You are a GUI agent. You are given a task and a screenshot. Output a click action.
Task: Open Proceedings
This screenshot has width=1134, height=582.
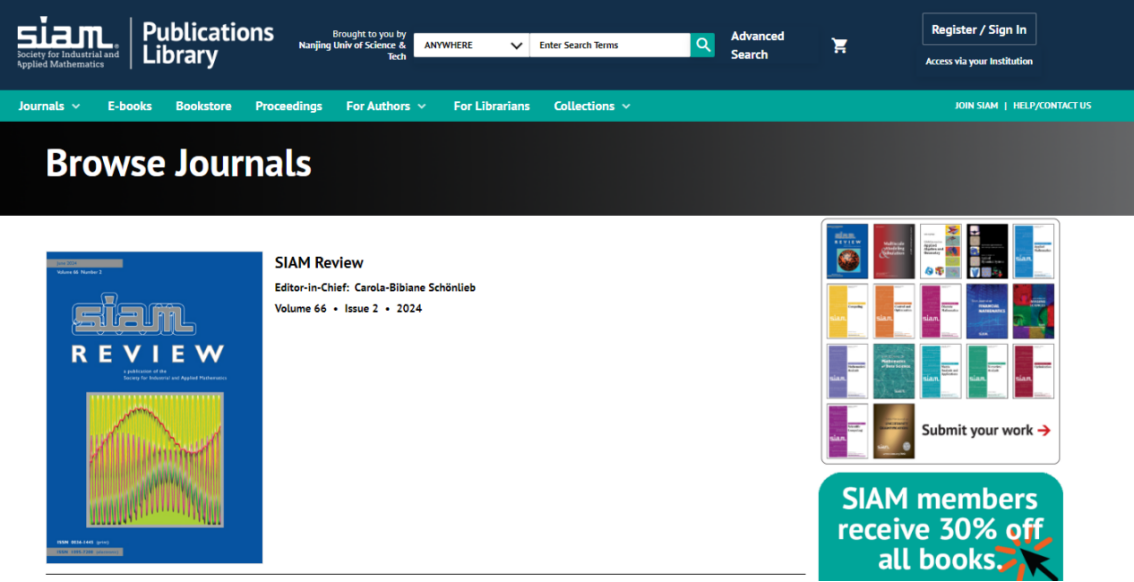[x=289, y=106]
